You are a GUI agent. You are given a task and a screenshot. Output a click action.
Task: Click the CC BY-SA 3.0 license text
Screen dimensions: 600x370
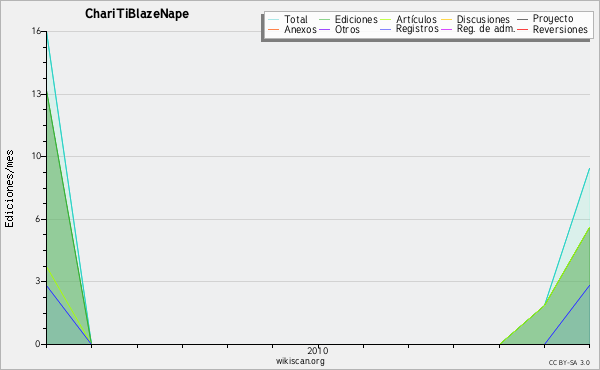[569, 363]
